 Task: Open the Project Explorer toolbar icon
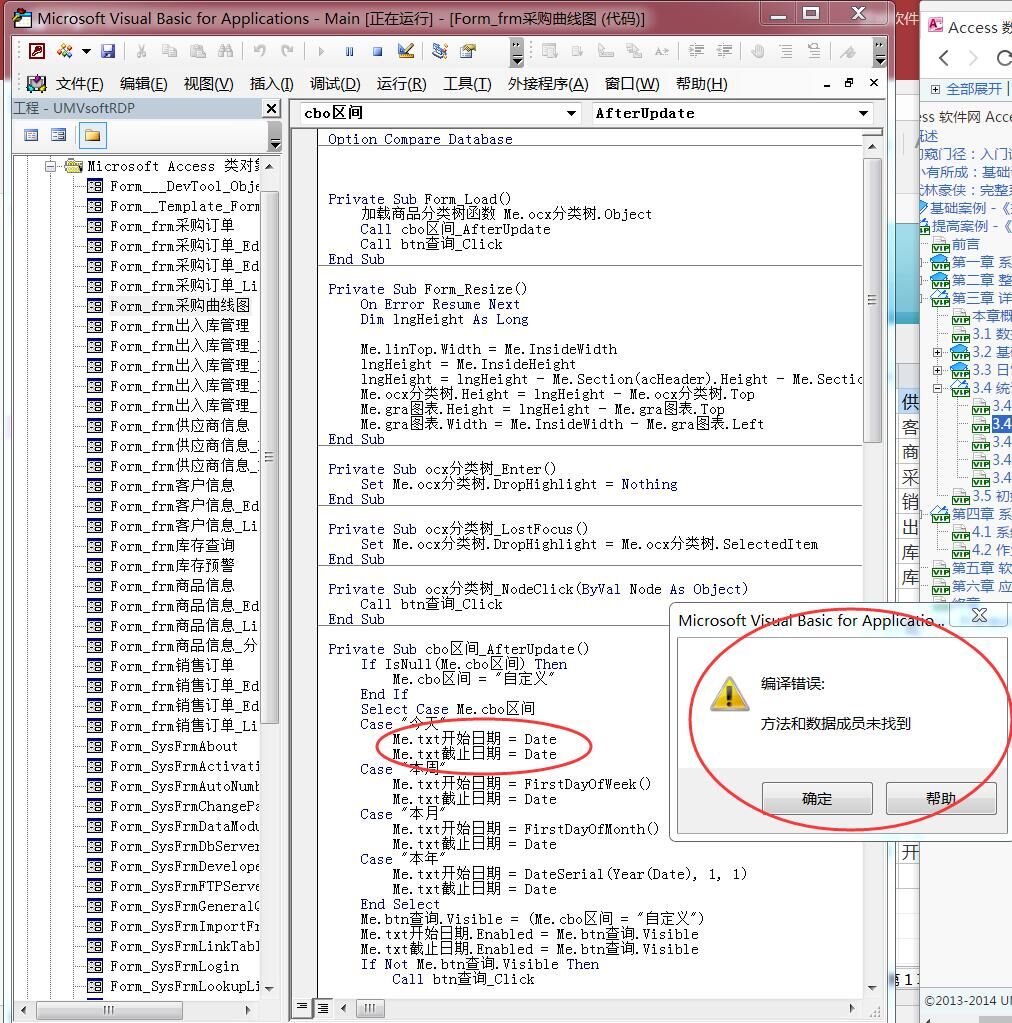(439, 51)
